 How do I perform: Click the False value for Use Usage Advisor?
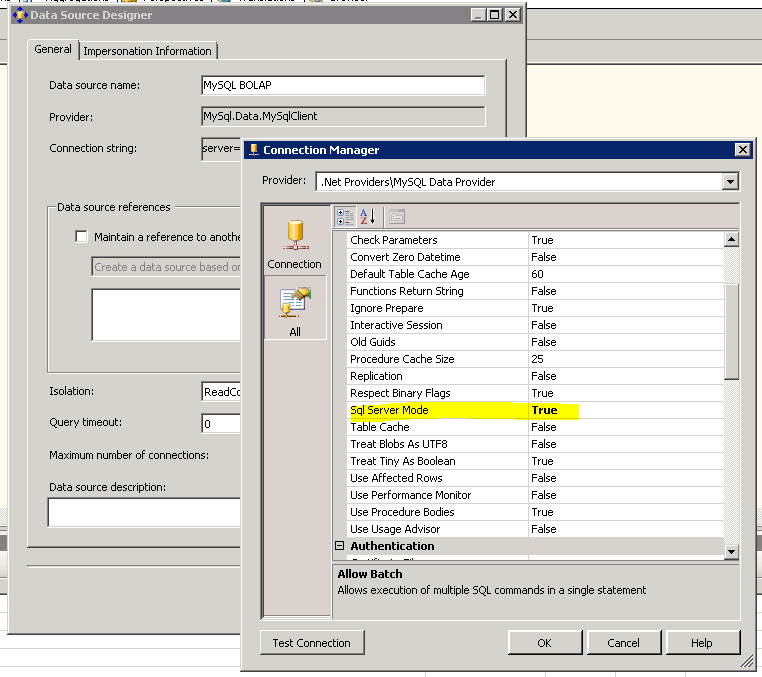click(544, 529)
